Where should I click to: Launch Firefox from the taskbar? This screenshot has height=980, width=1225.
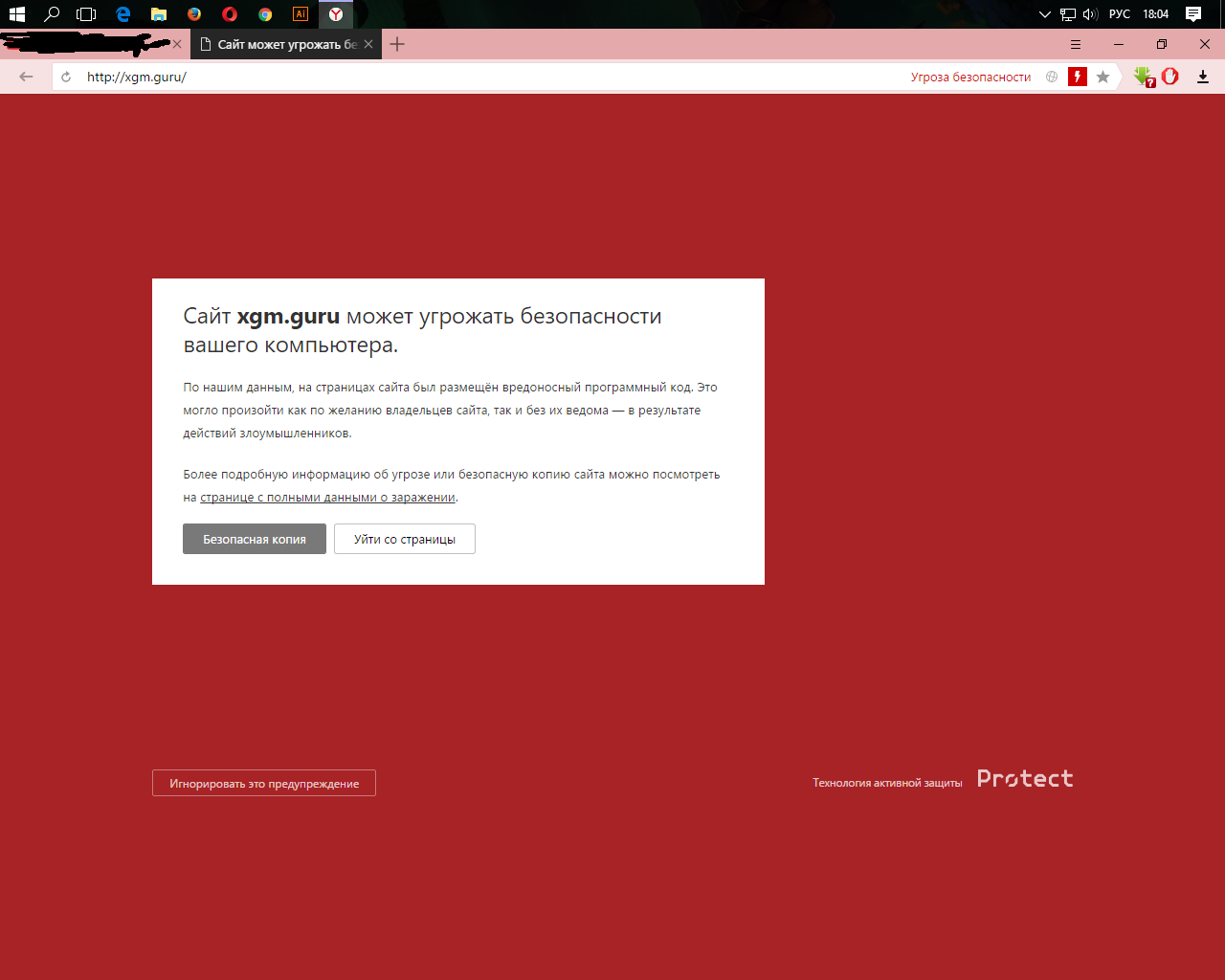tap(194, 14)
